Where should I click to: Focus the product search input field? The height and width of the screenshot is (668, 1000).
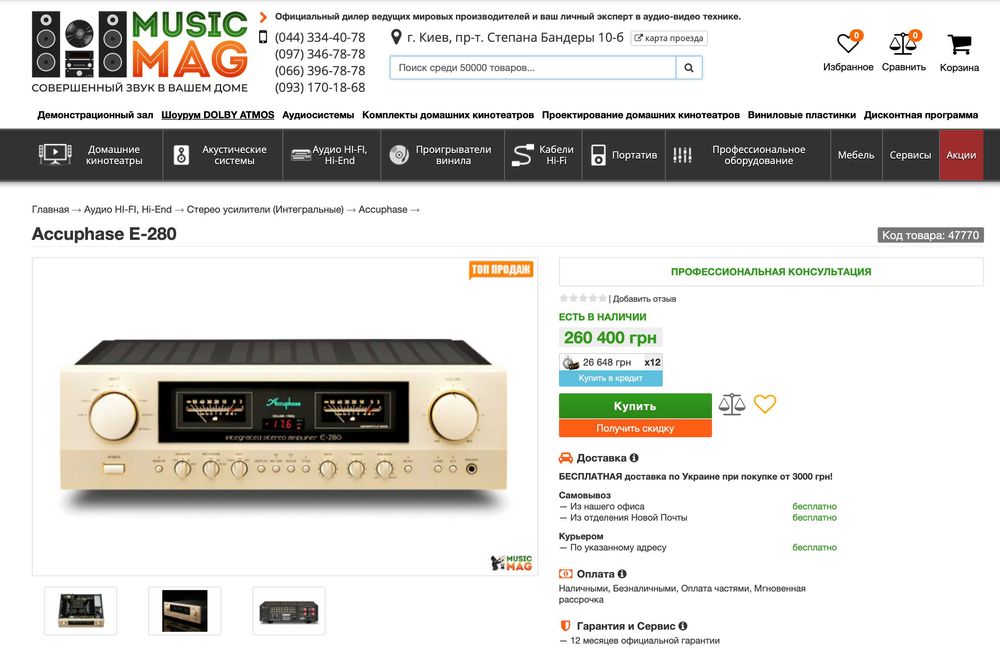[533, 68]
